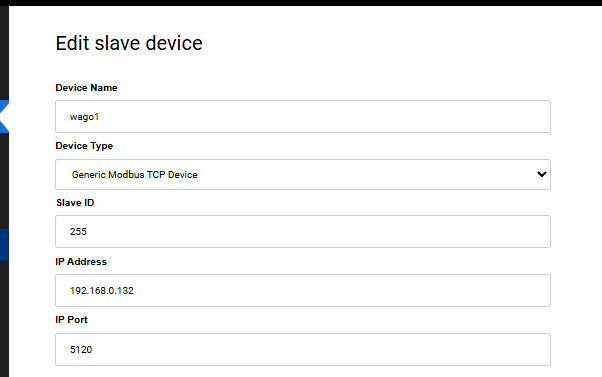Click the Slave ID label

pyautogui.click(x=75, y=203)
